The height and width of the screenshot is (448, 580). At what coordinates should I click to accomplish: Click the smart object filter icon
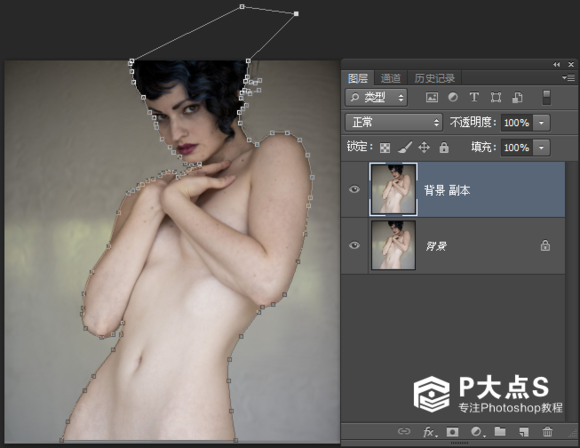click(517, 97)
